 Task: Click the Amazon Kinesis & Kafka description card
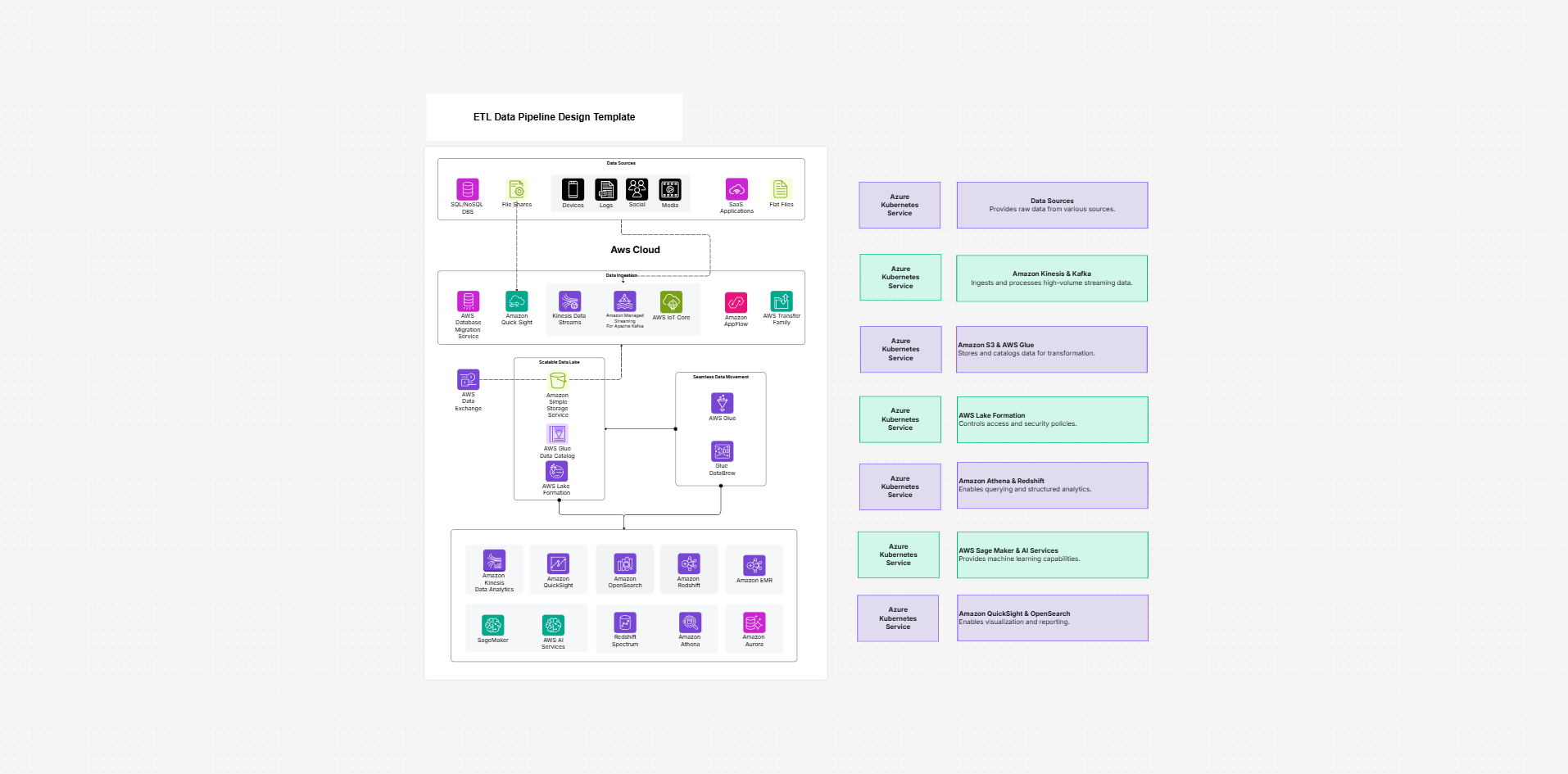pyautogui.click(x=1052, y=278)
